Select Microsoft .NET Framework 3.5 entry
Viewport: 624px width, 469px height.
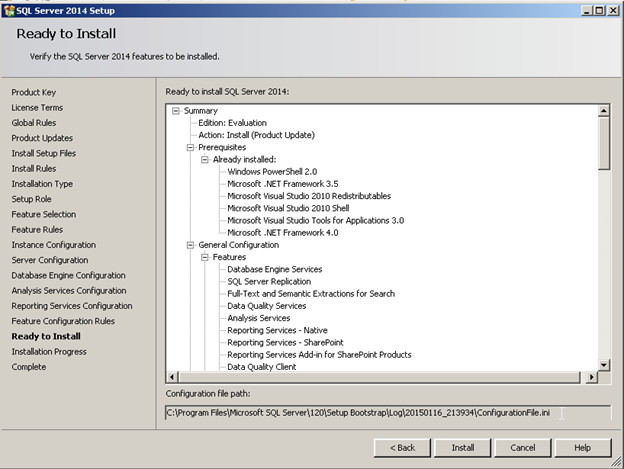pyautogui.click(x=283, y=184)
